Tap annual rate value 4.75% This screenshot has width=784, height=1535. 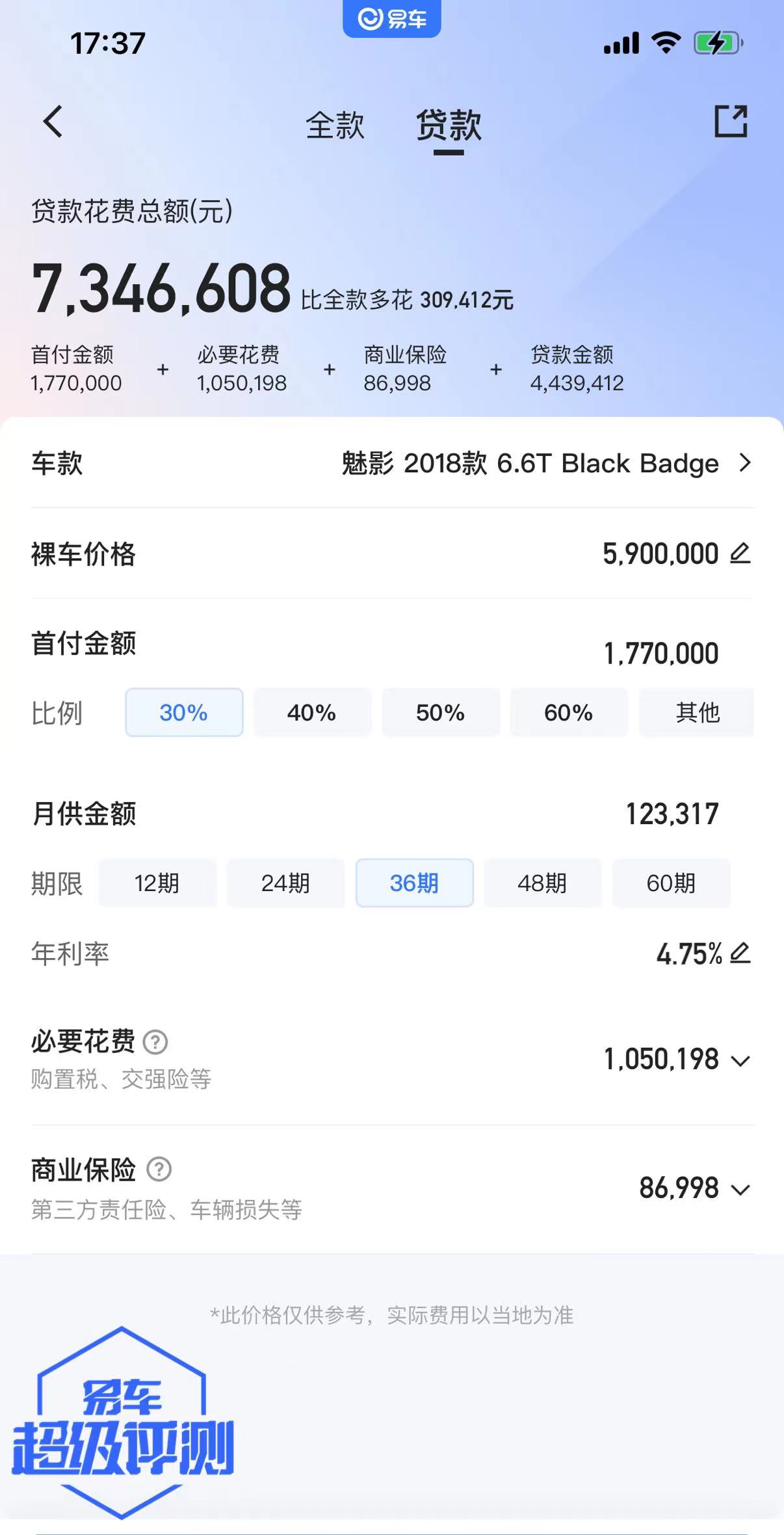pyautogui.click(x=689, y=954)
